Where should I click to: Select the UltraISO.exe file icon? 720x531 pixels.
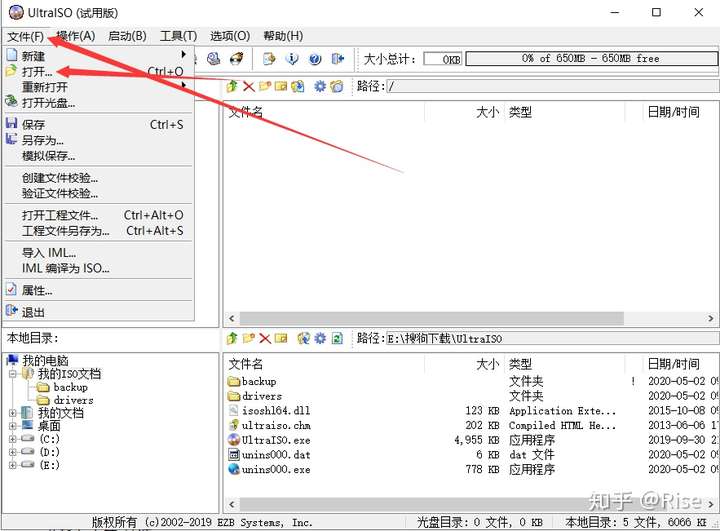234,440
